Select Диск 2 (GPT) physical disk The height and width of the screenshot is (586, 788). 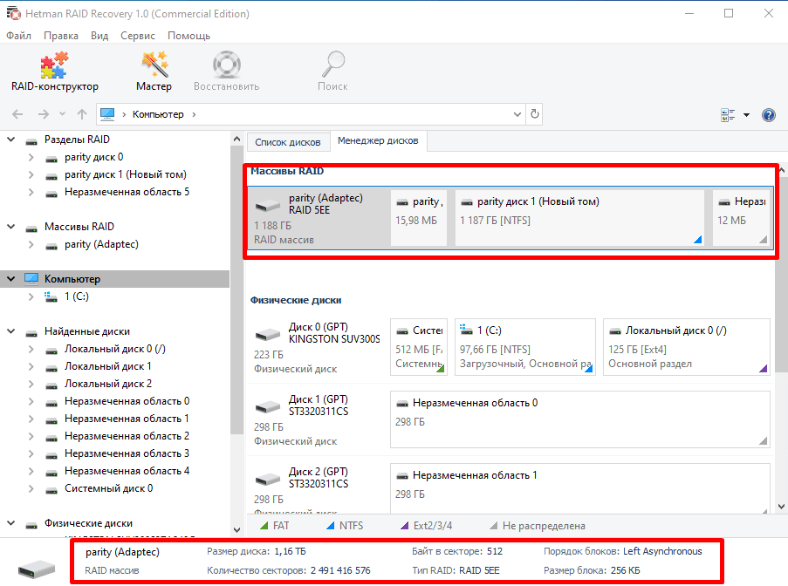coord(319,491)
